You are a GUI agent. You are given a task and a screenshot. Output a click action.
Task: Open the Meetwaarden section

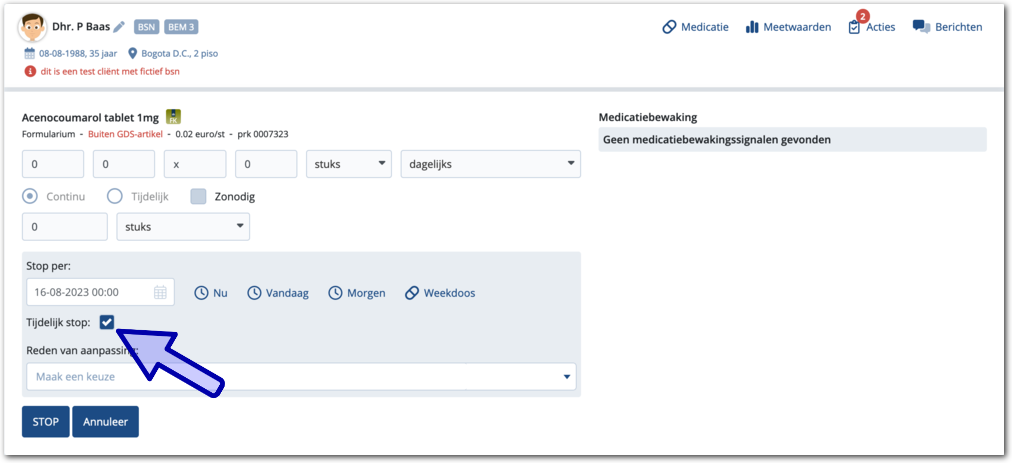click(788, 27)
